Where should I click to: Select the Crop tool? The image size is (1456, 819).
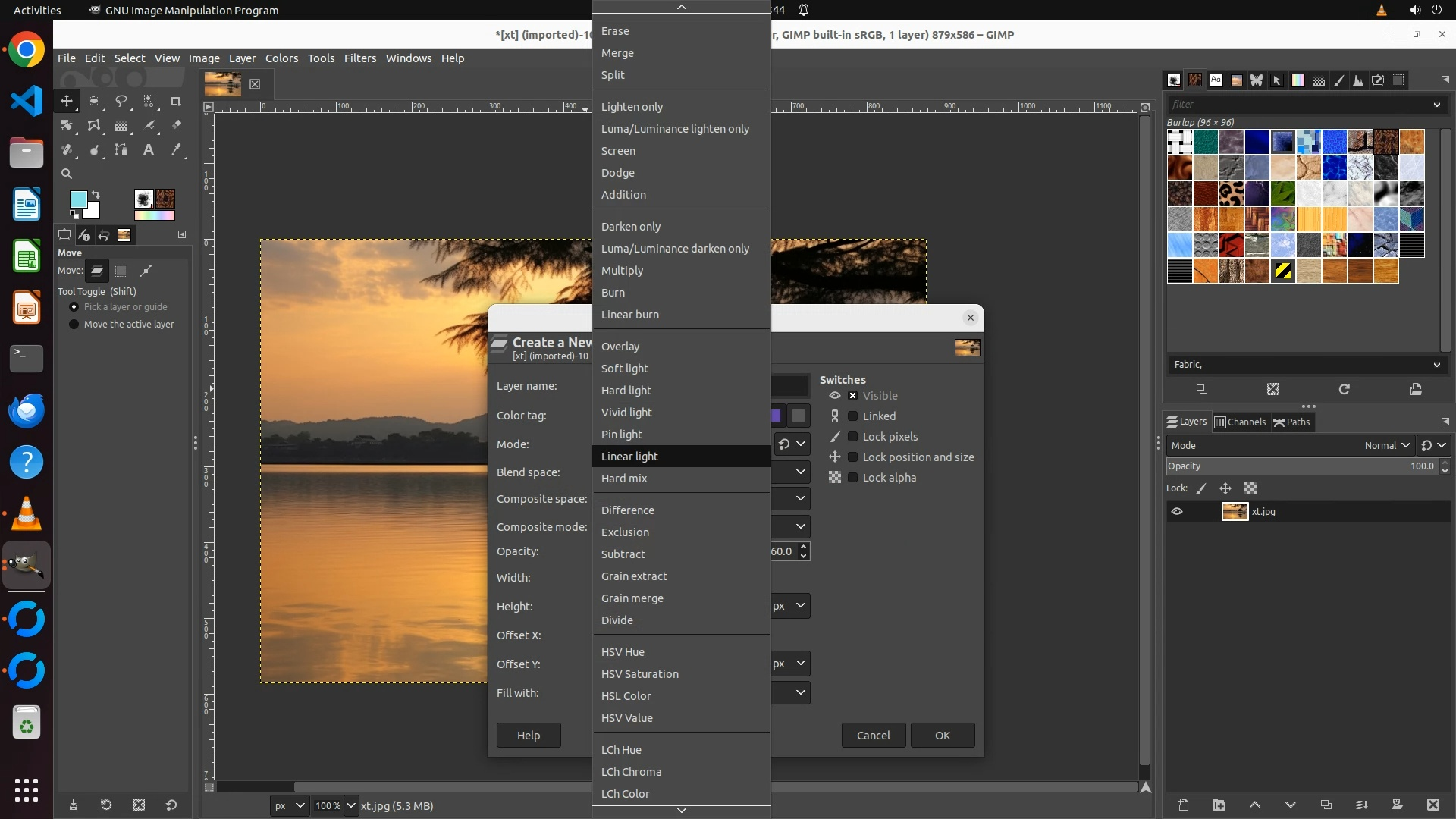(x=176, y=101)
